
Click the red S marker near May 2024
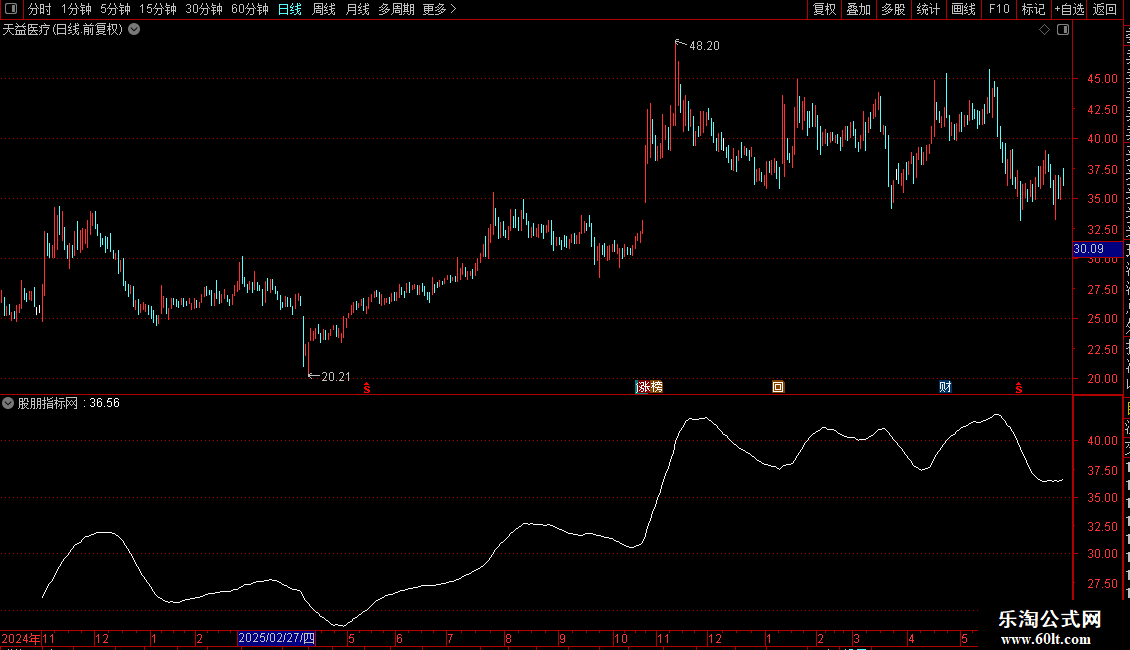tap(367, 388)
